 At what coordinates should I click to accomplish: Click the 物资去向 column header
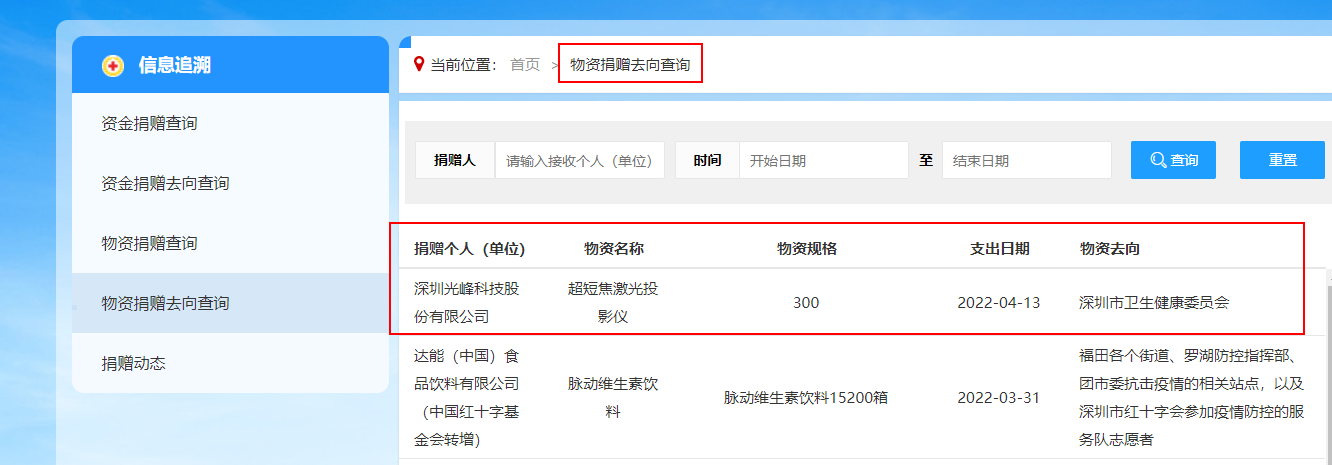tap(1110, 249)
